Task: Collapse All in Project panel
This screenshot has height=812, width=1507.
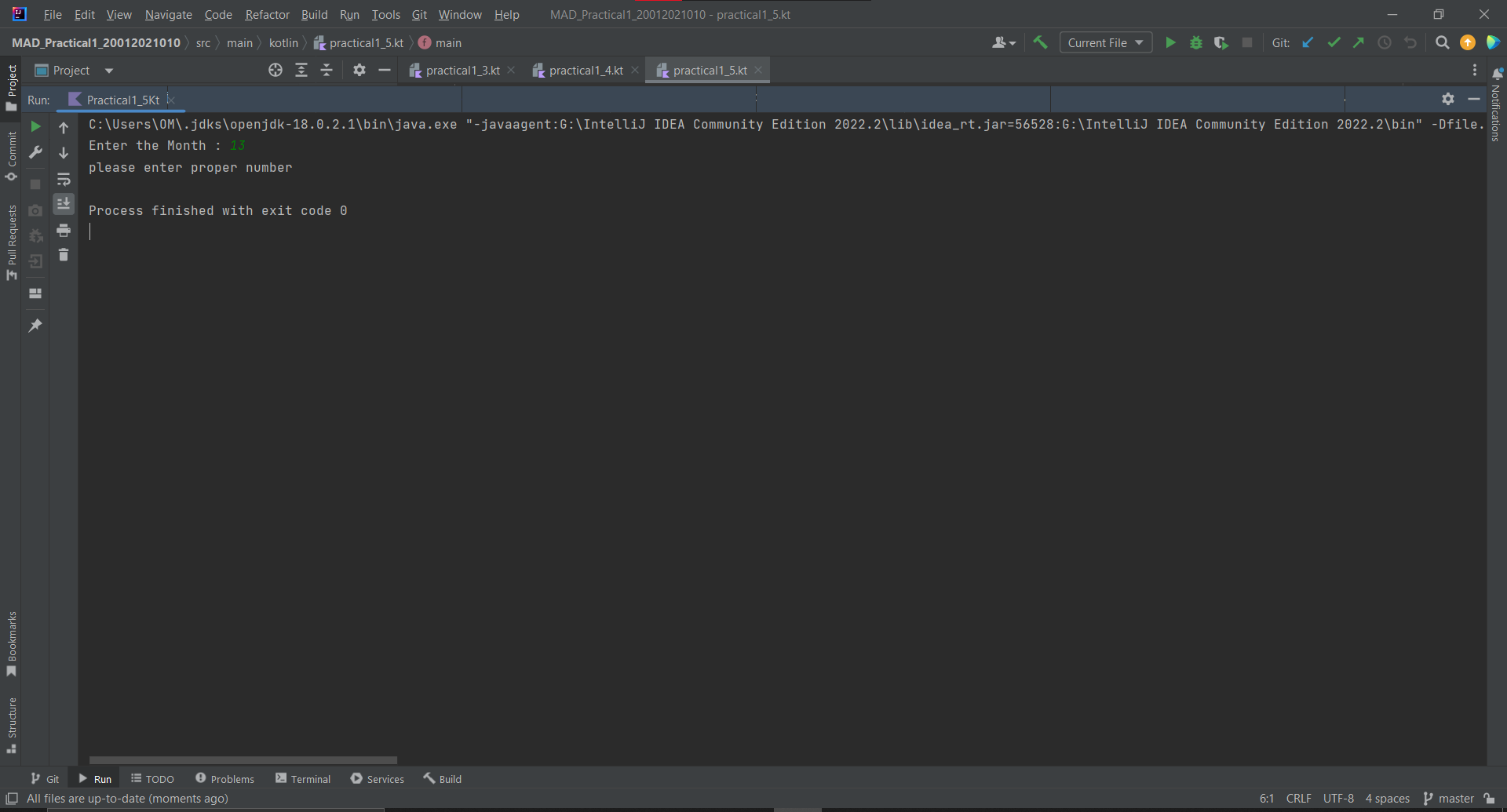Action: click(327, 70)
